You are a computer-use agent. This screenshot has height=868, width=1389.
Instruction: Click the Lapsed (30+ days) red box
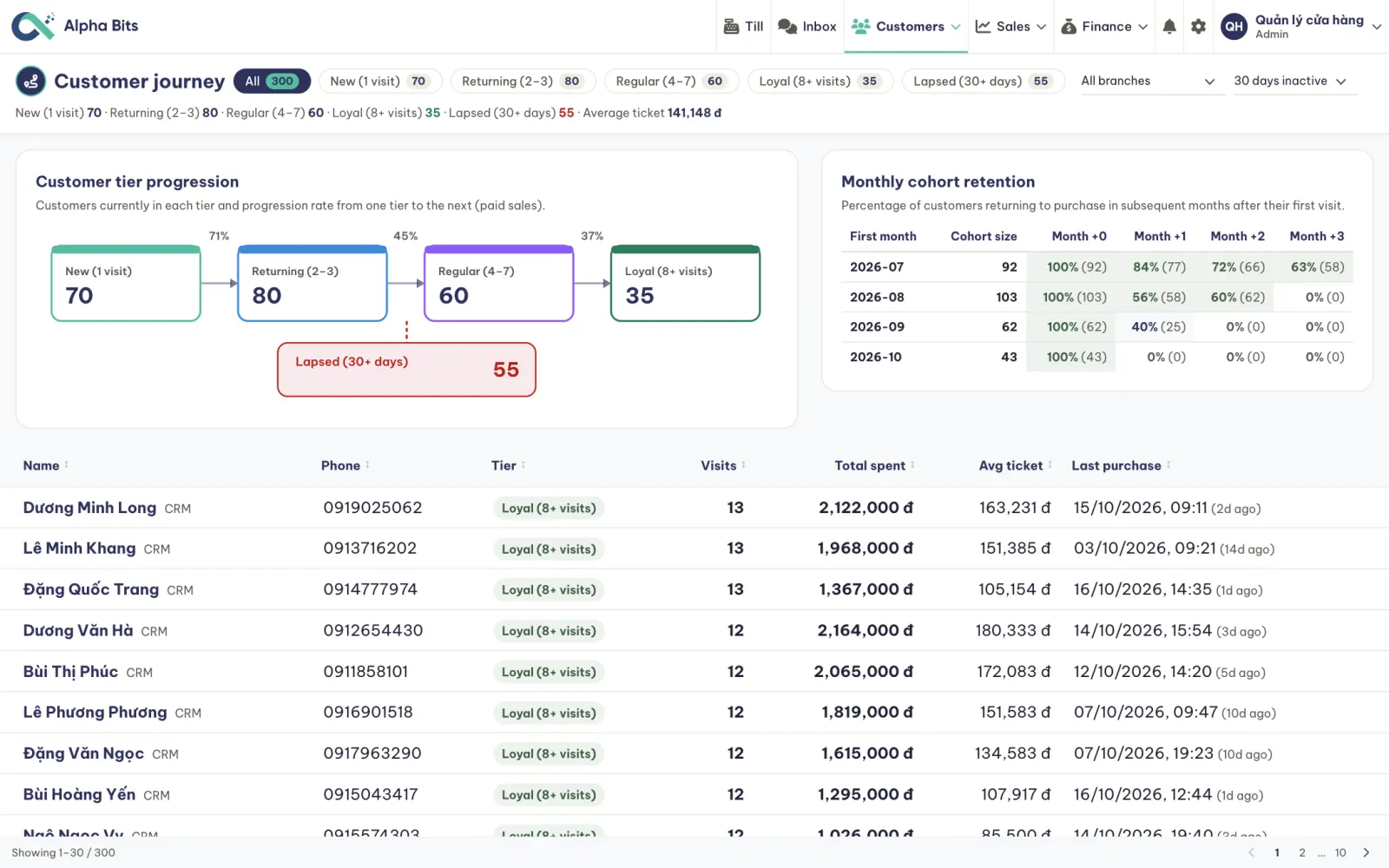(x=406, y=370)
